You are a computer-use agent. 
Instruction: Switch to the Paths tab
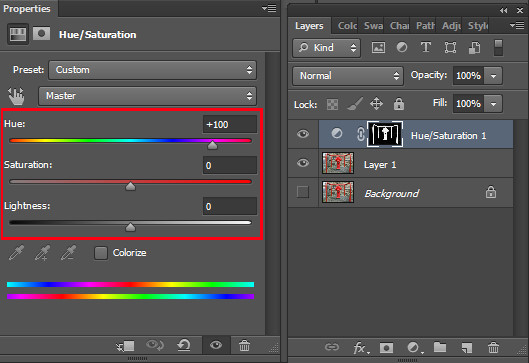click(x=425, y=26)
